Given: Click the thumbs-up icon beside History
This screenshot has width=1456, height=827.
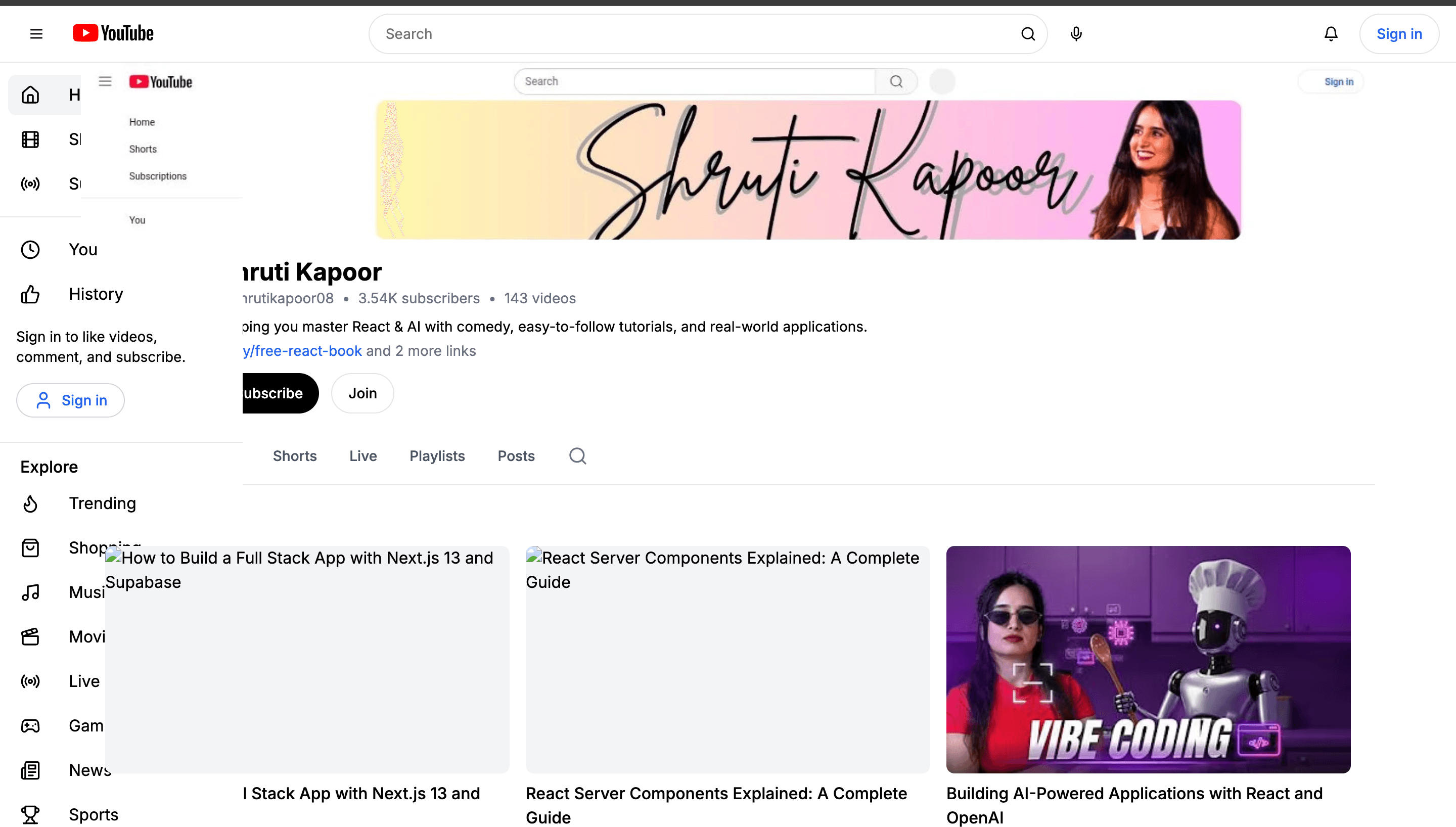Looking at the screenshot, I should [x=30, y=294].
